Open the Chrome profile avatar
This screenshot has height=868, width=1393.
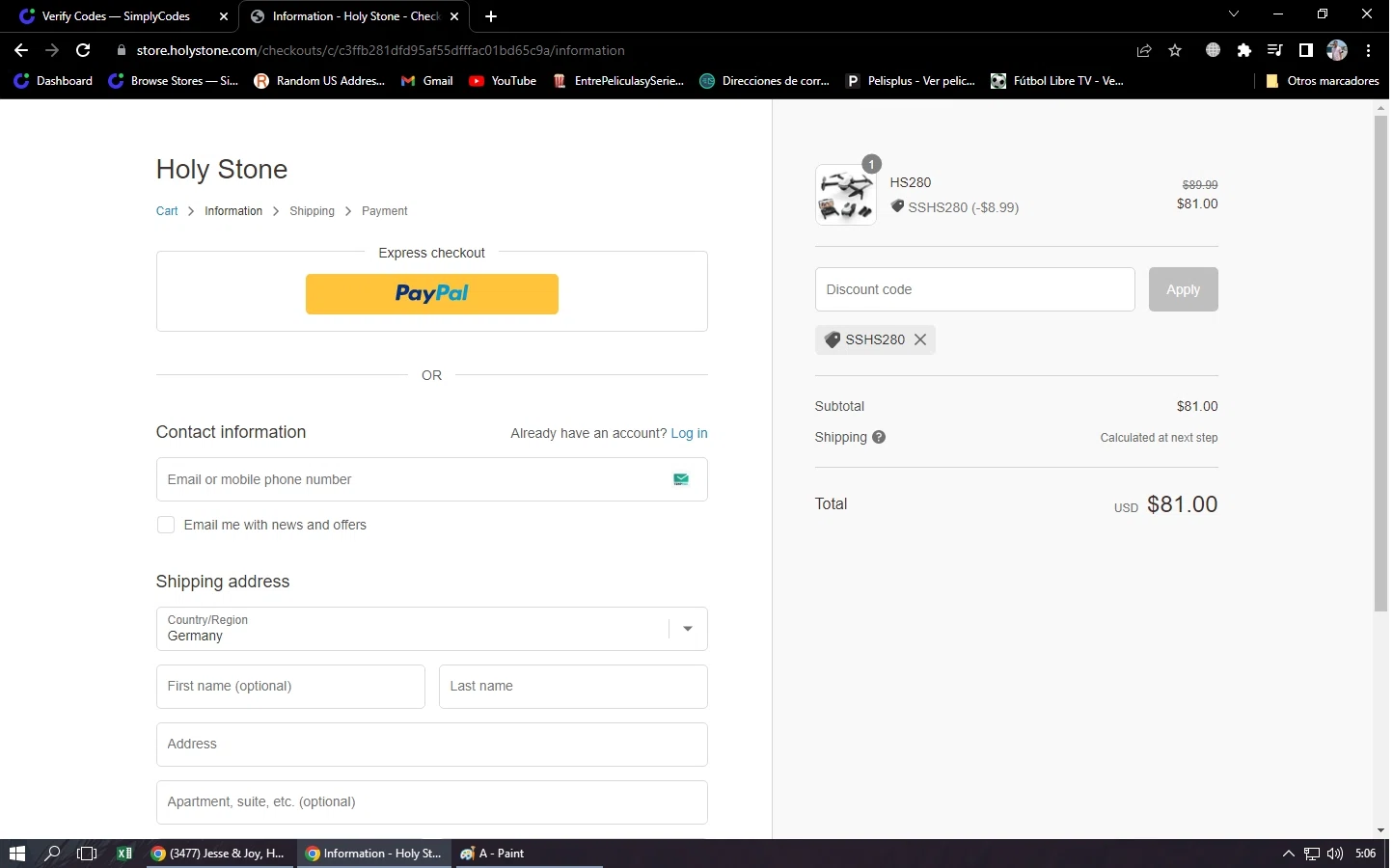tap(1337, 50)
